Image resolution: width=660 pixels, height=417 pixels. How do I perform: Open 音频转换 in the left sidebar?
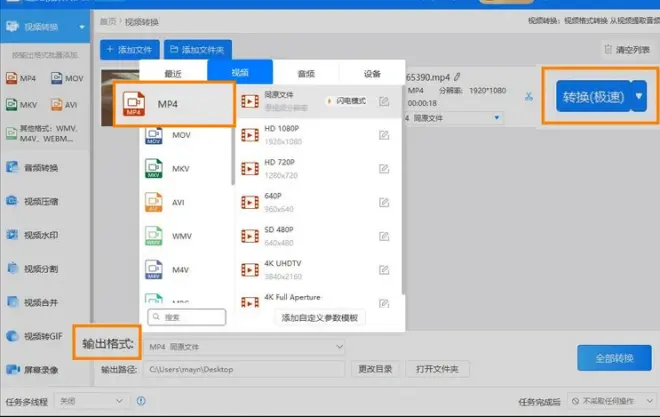point(40,167)
